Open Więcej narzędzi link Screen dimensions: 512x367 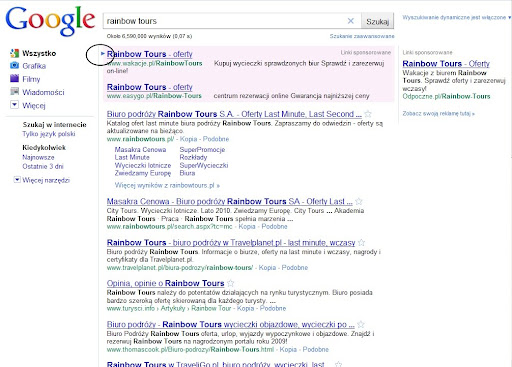point(46,180)
